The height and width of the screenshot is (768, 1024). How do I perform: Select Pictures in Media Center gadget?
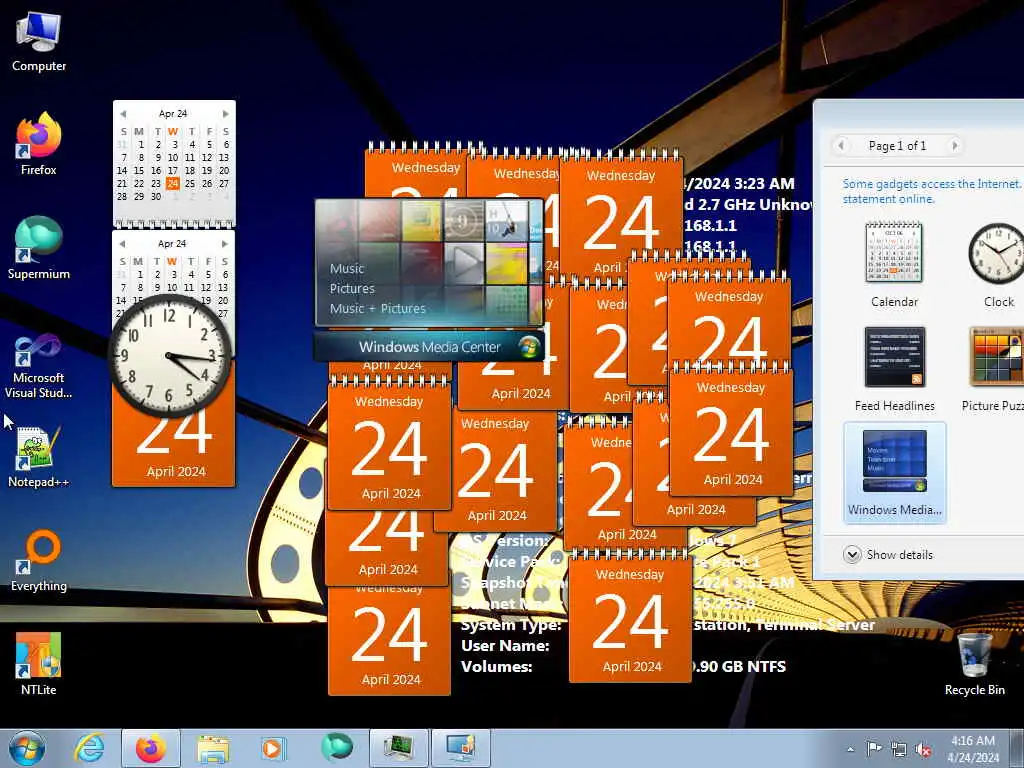click(352, 289)
